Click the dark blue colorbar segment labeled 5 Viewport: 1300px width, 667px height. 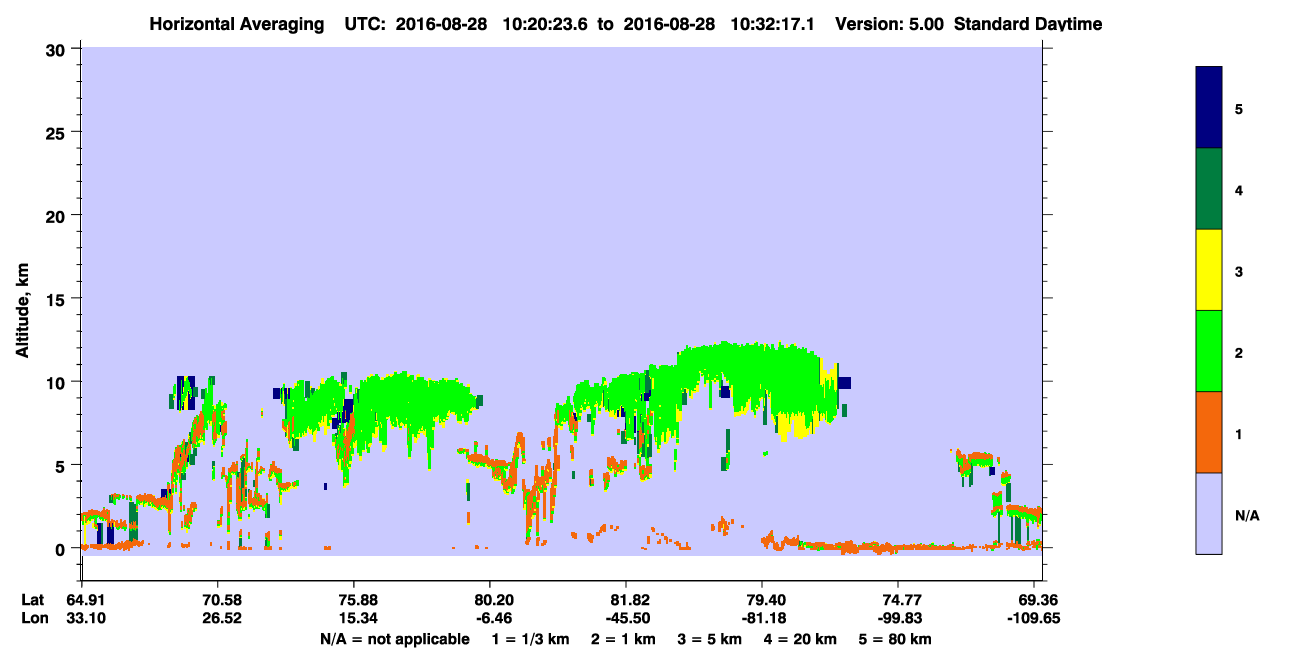(1209, 108)
